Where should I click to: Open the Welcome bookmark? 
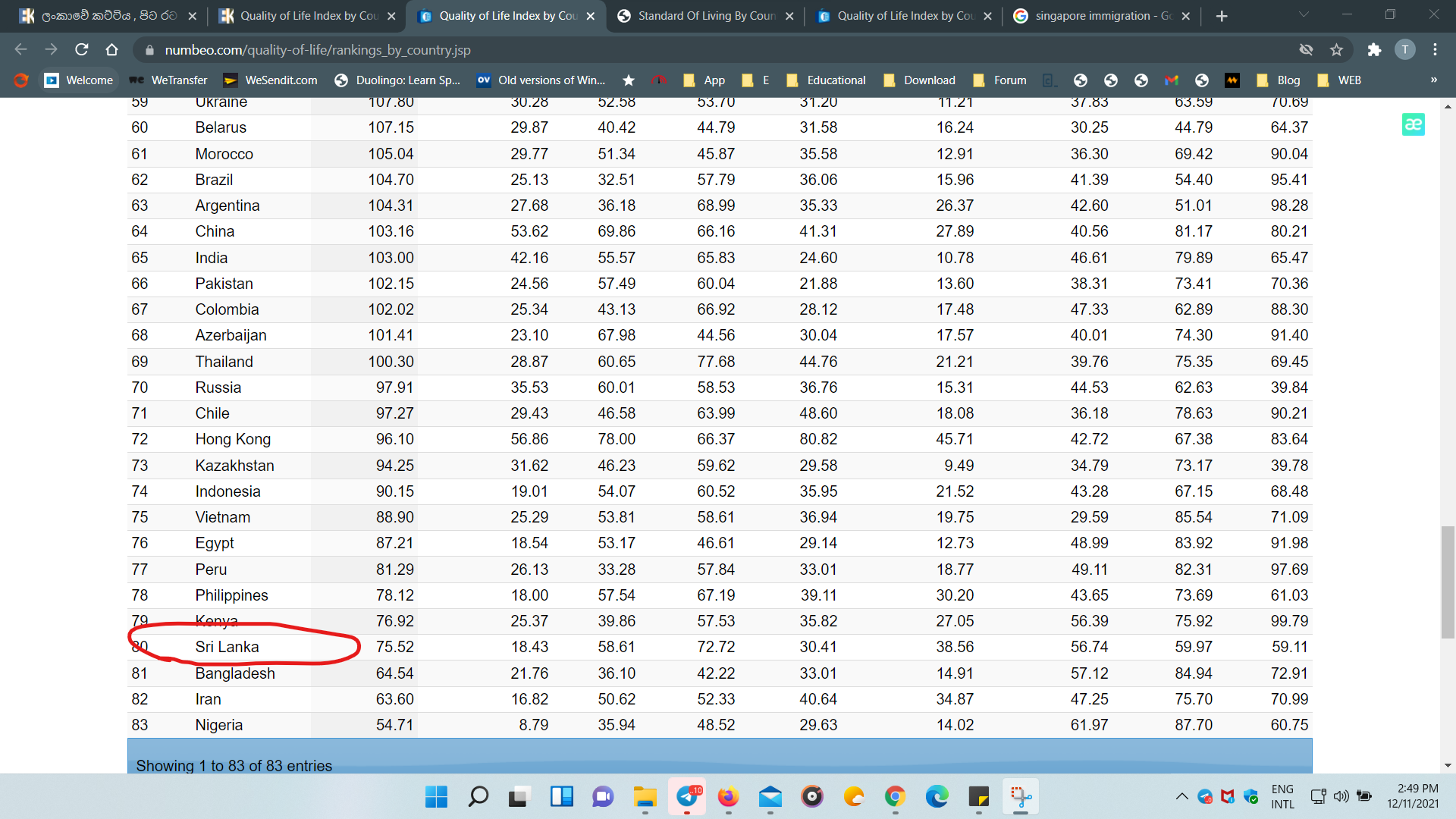79,80
